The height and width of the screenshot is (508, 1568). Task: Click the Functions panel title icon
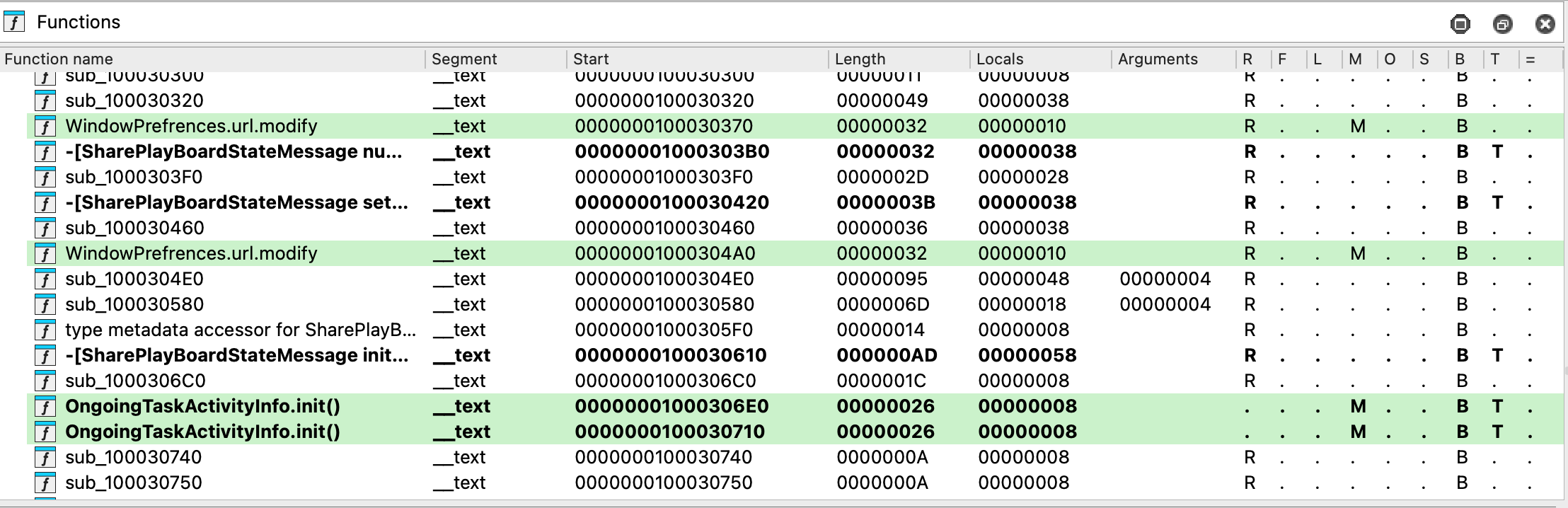(x=14, y=23)
